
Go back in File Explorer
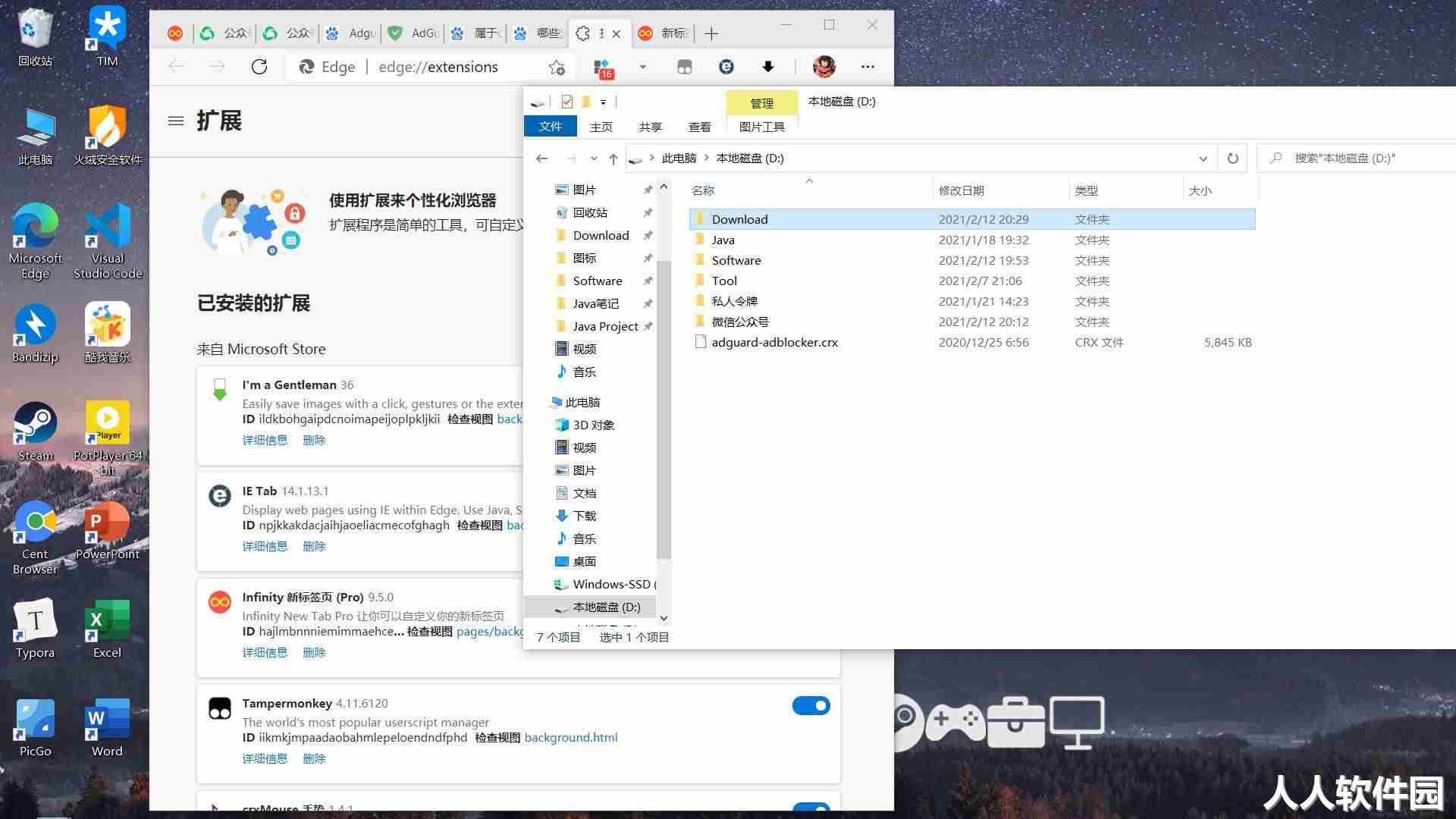pos(541,158)
